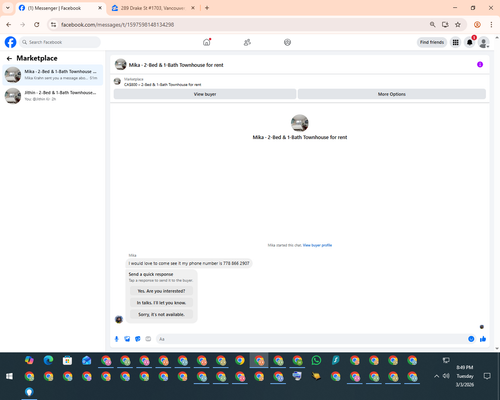Image resolution: width=500 pixels, height=400 pixels.
Task: Expand the tab search dropdown
Action: pyautogui.click(x=8, y=8)
